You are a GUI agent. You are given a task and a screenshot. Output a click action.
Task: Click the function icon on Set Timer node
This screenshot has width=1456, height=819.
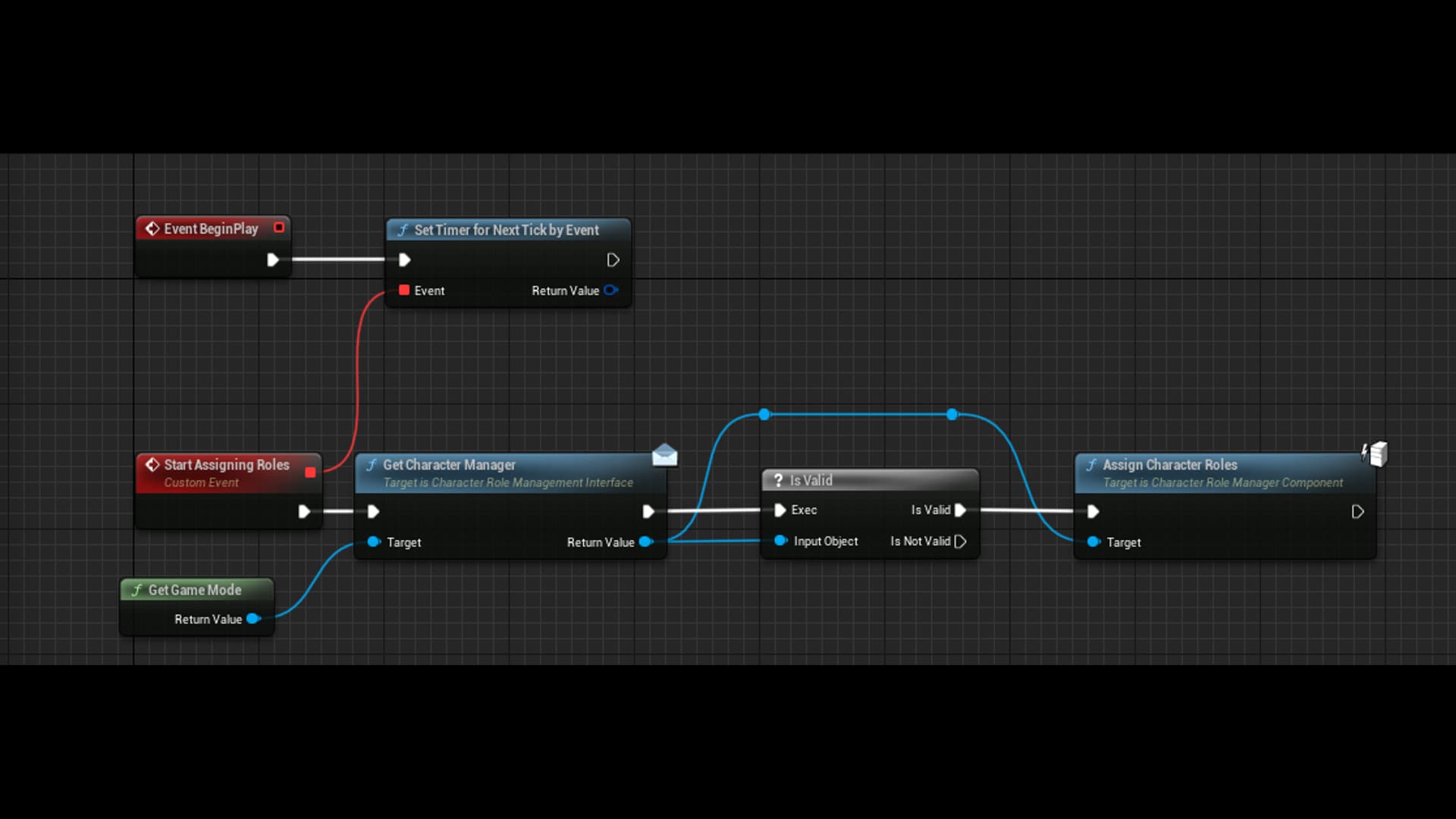click(x=403, y=230)
